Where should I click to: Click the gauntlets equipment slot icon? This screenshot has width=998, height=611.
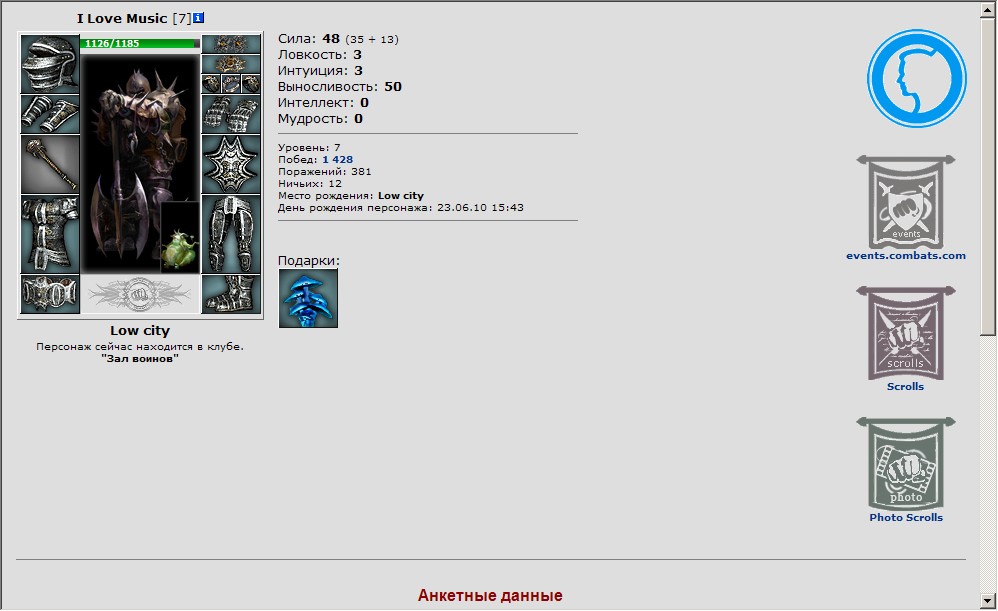pos(231,114)
